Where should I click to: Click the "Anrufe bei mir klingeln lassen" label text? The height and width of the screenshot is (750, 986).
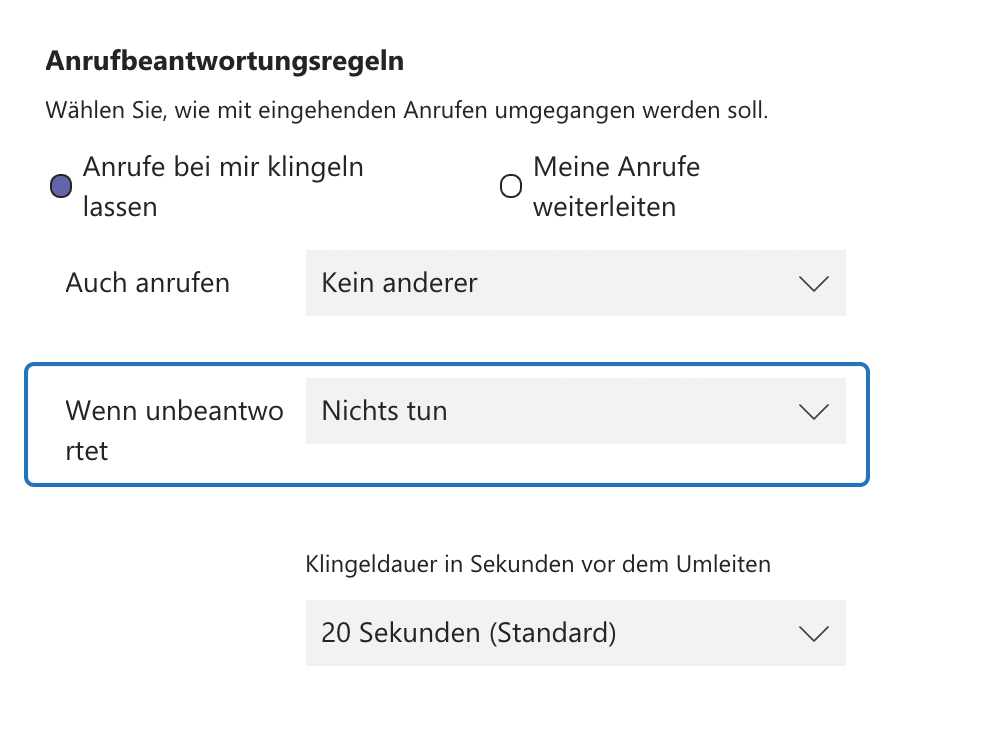[222, 167]
